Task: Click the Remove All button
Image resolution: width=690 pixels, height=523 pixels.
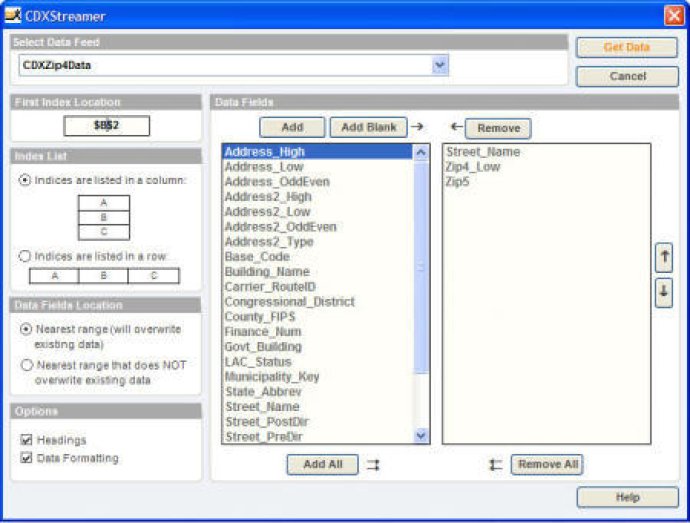Action: tap(547, 464)
